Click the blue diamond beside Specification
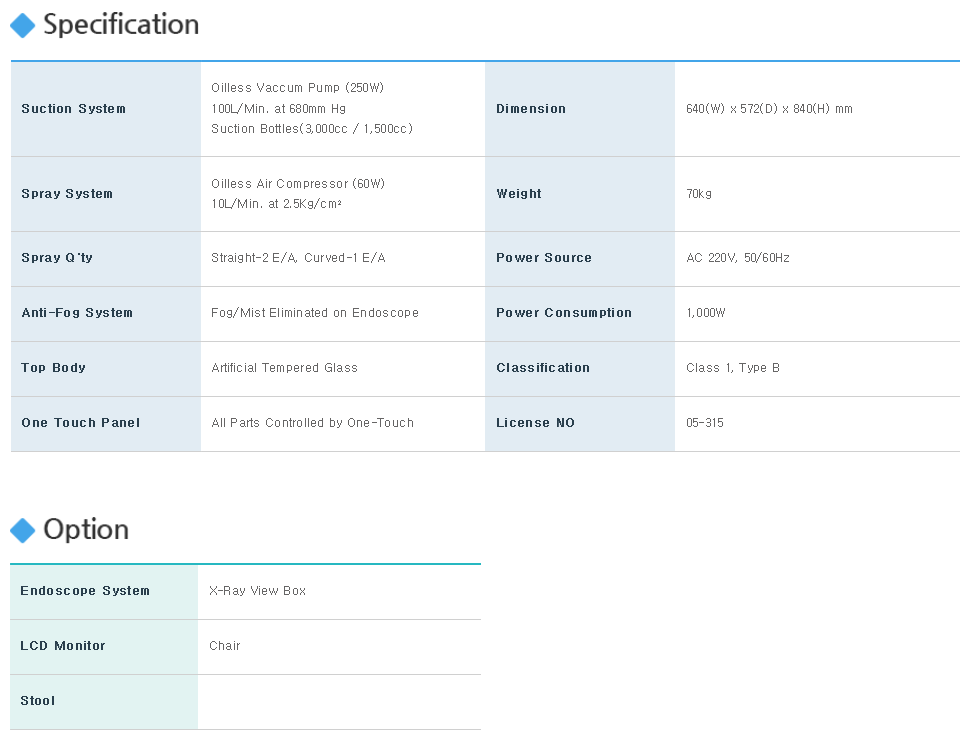The image size is (962, 742). pos(23,26)
